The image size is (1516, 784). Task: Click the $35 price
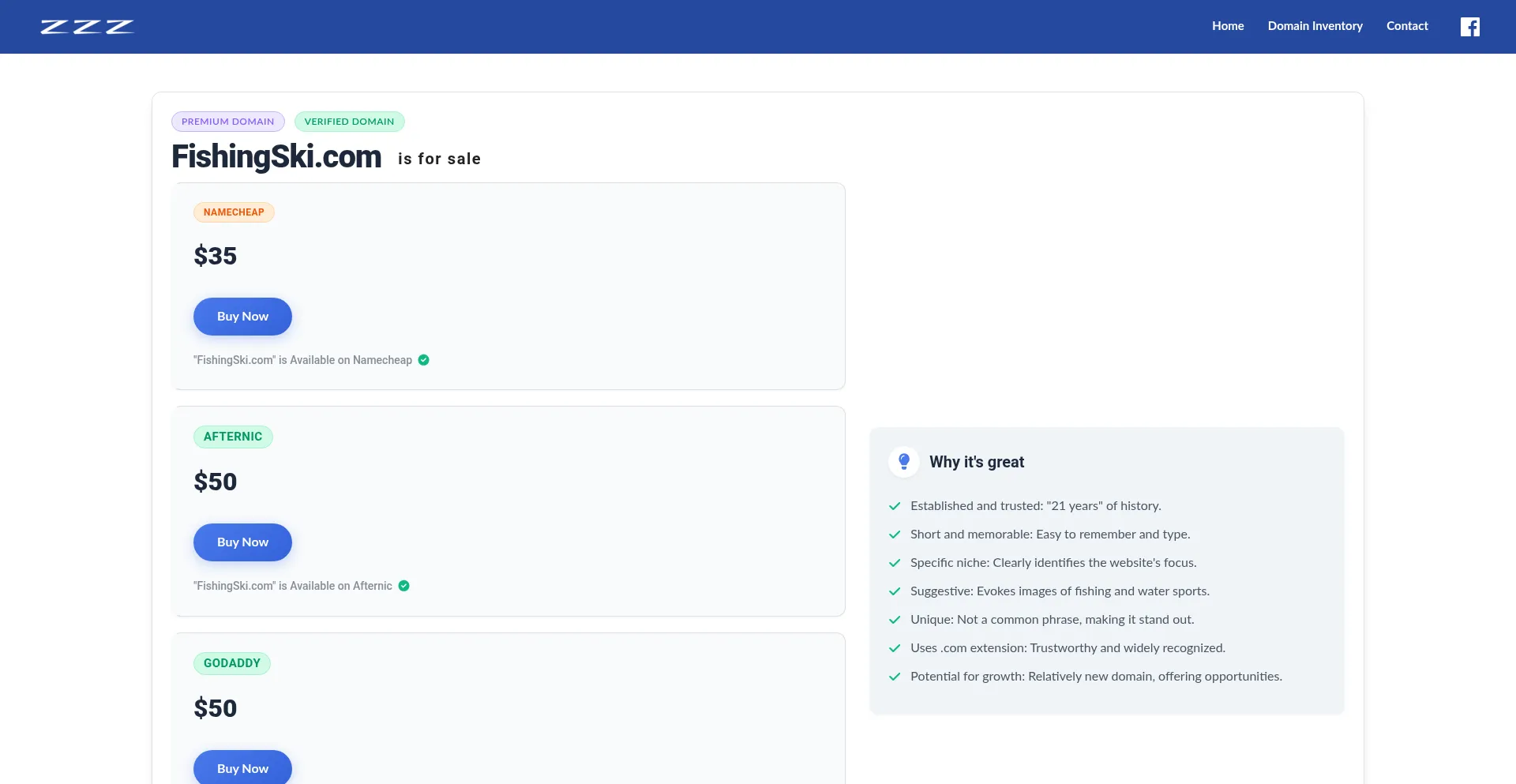[216, 256]
